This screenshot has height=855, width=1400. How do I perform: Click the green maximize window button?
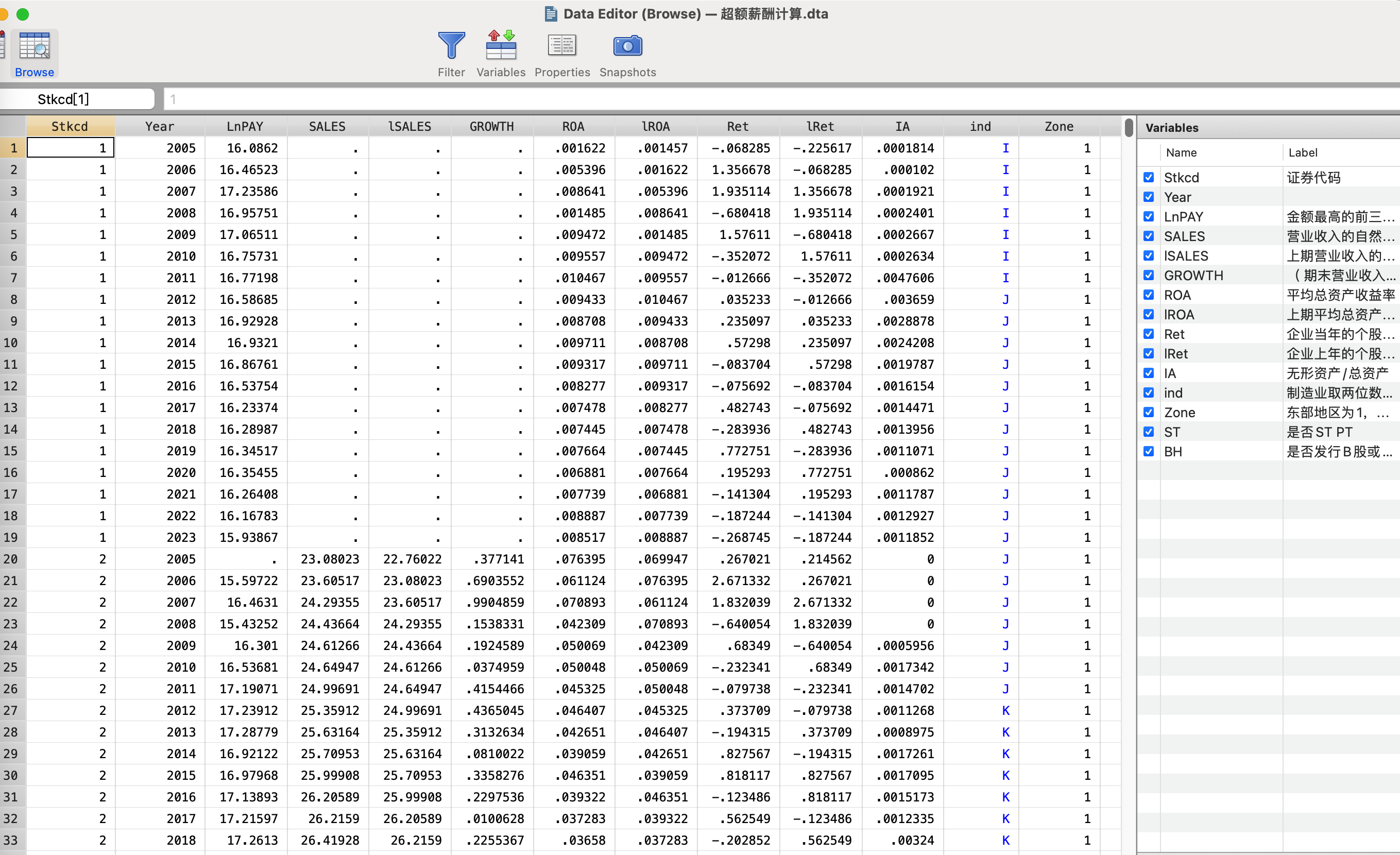(23, 14)
